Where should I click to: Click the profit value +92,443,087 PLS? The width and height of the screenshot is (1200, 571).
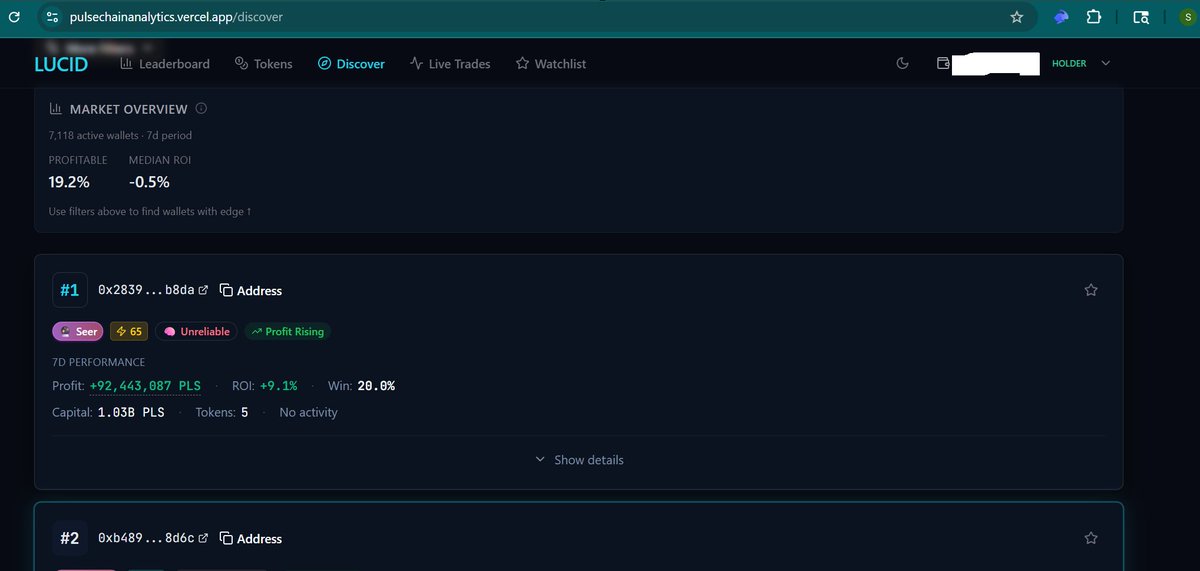pos(145,385)
